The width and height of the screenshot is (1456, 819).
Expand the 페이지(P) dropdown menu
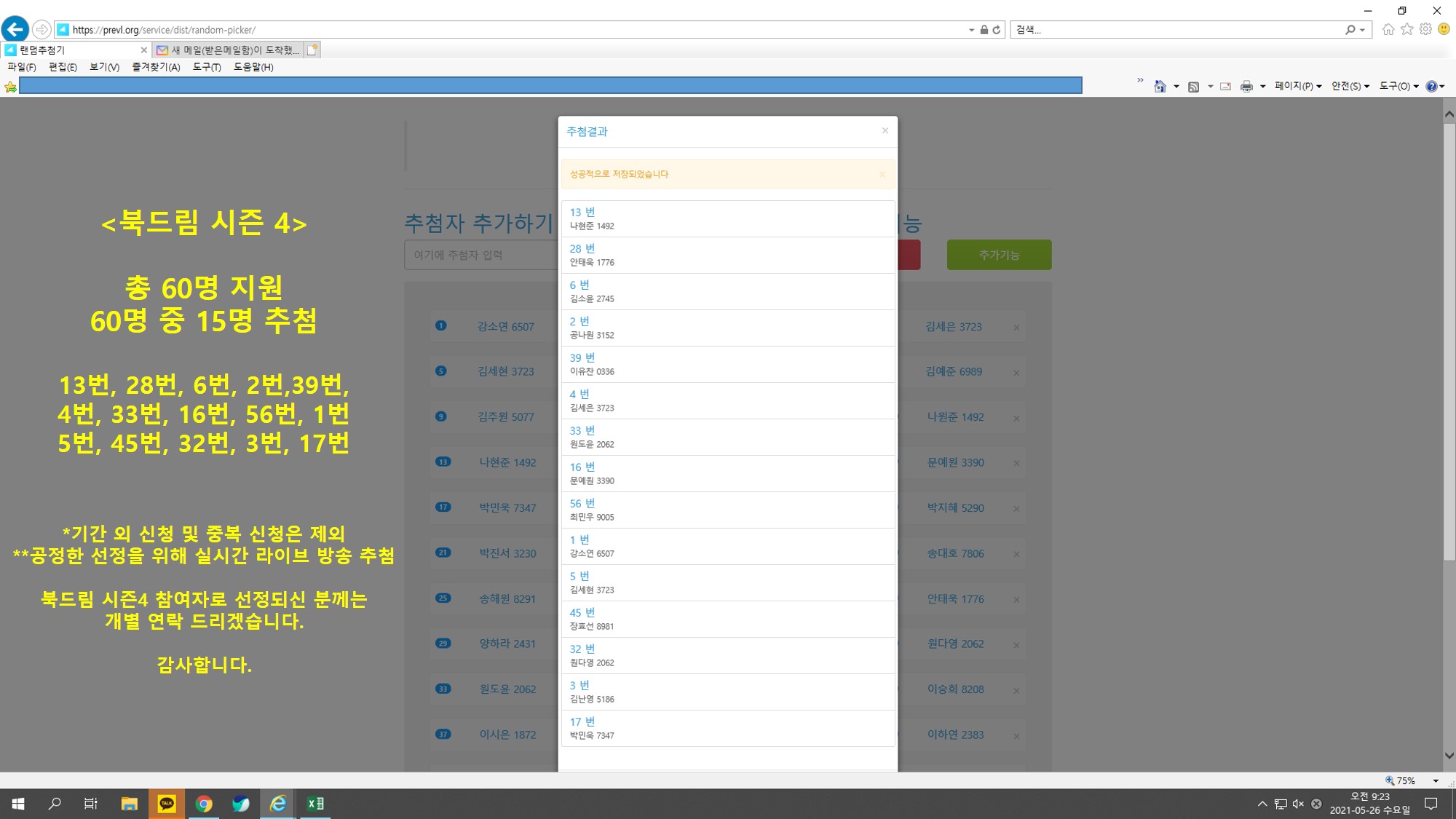1298,86
